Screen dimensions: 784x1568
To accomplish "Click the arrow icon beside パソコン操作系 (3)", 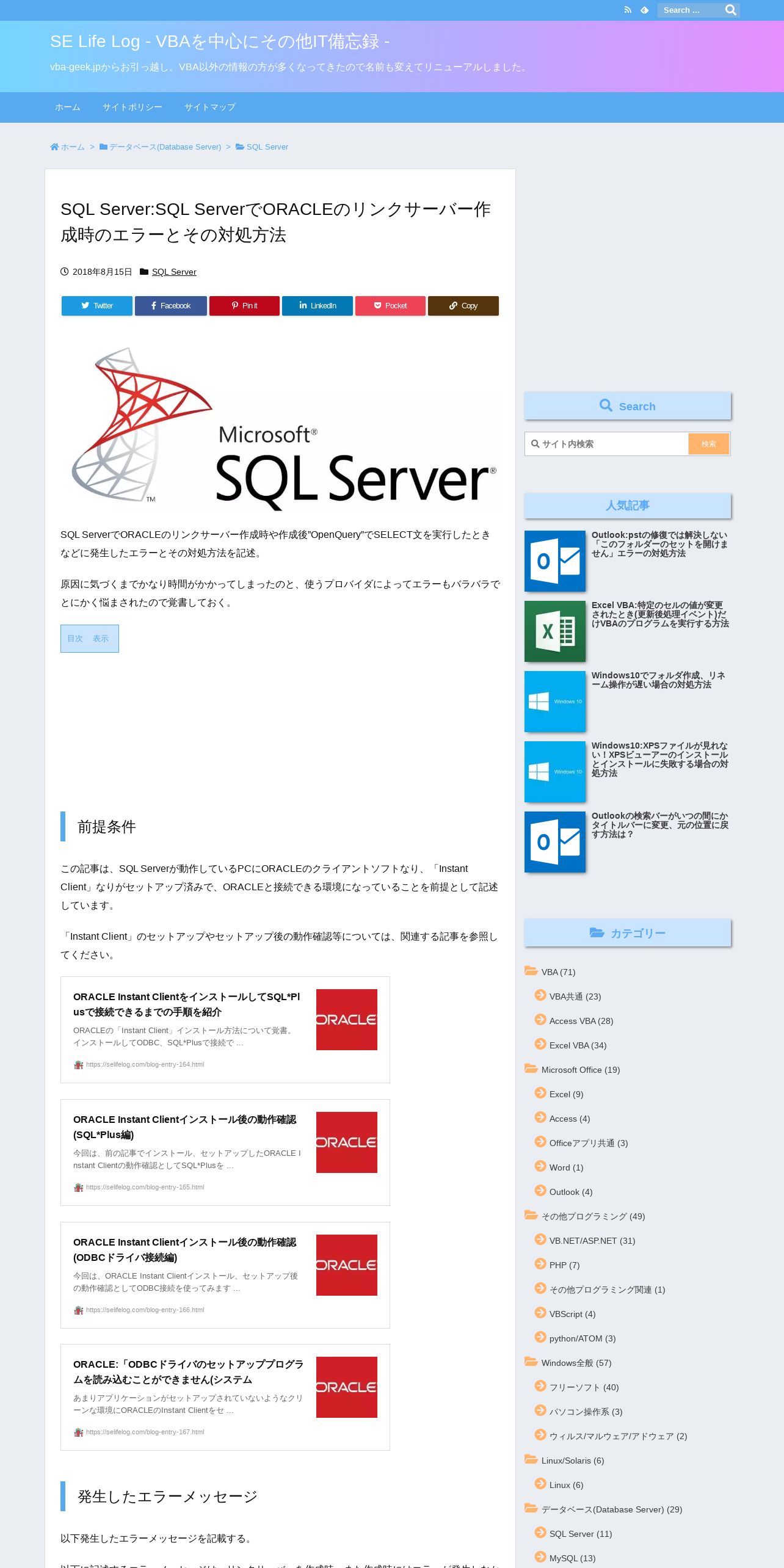I will pos(540,1410).
